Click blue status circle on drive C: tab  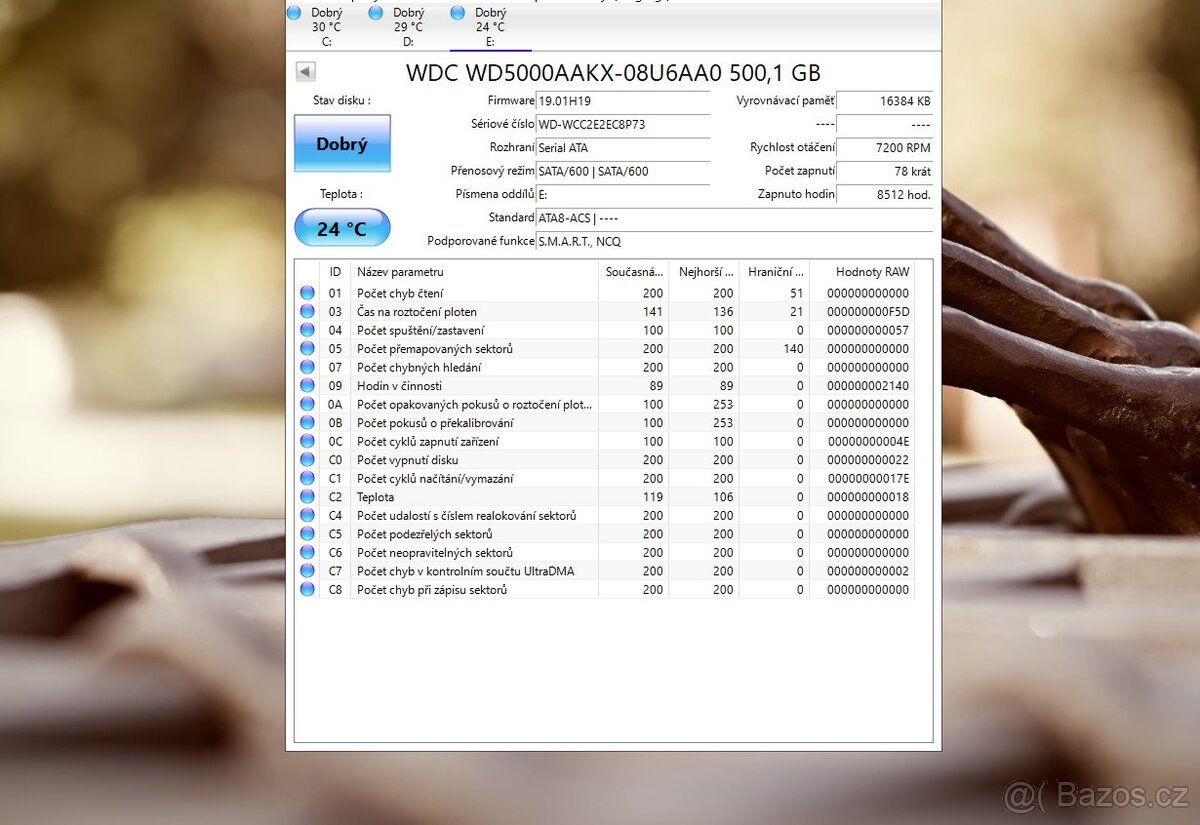point(294,13)
